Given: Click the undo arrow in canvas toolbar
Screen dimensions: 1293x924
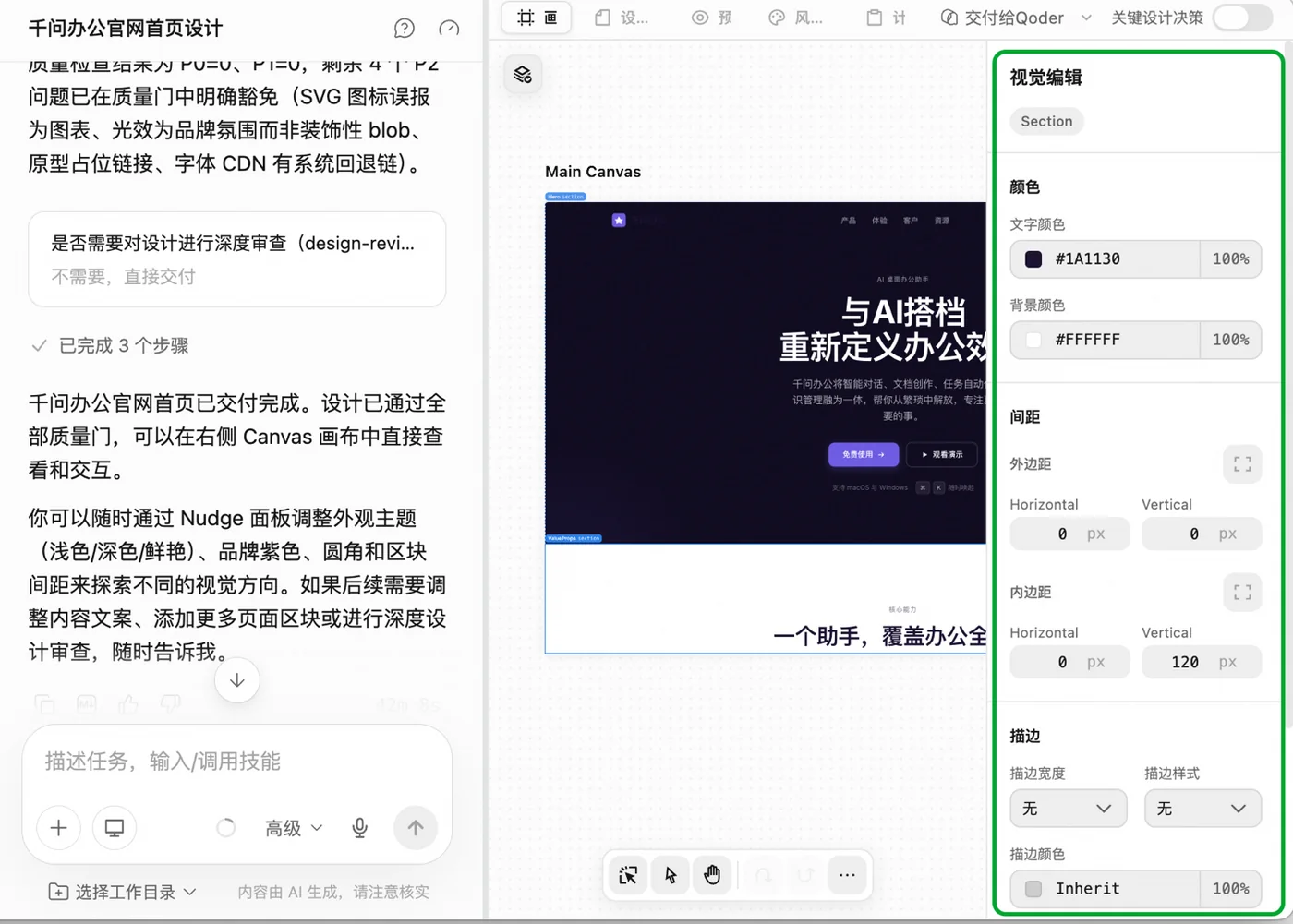Looking at the screenshot, I should point(764,875).
